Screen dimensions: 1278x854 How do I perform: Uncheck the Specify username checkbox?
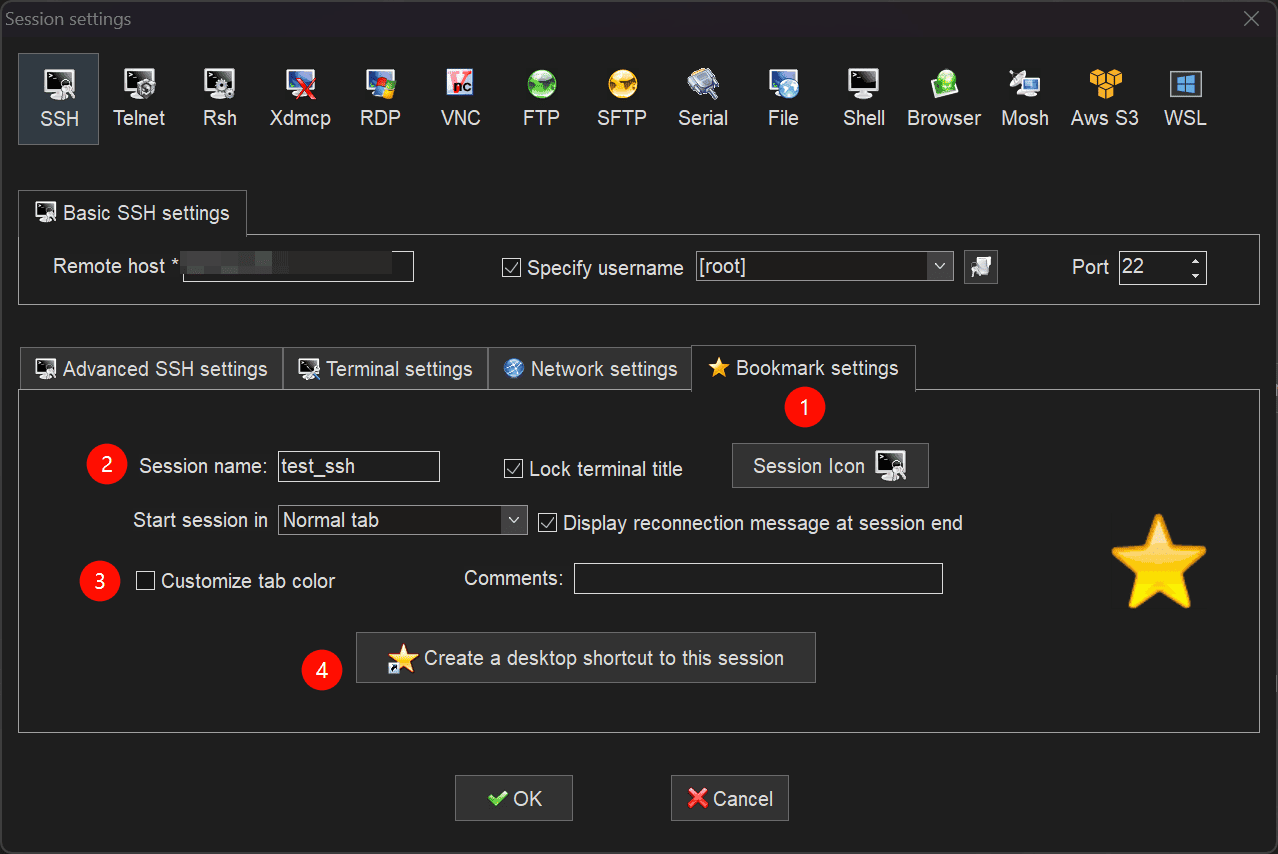tap(511, 268)
